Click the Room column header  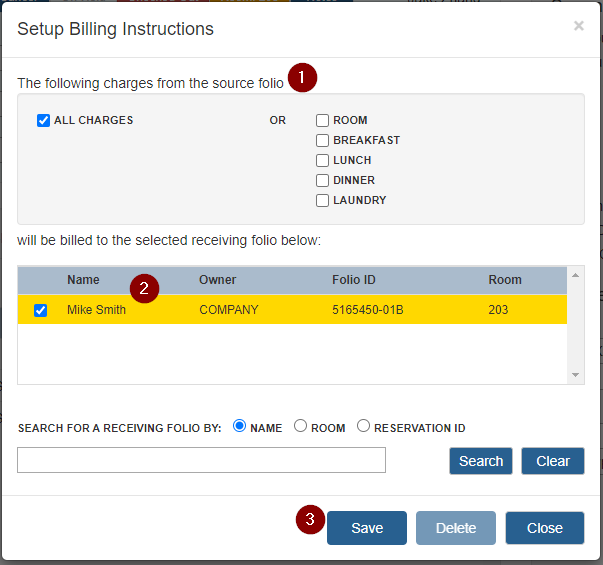coord(505,280)
